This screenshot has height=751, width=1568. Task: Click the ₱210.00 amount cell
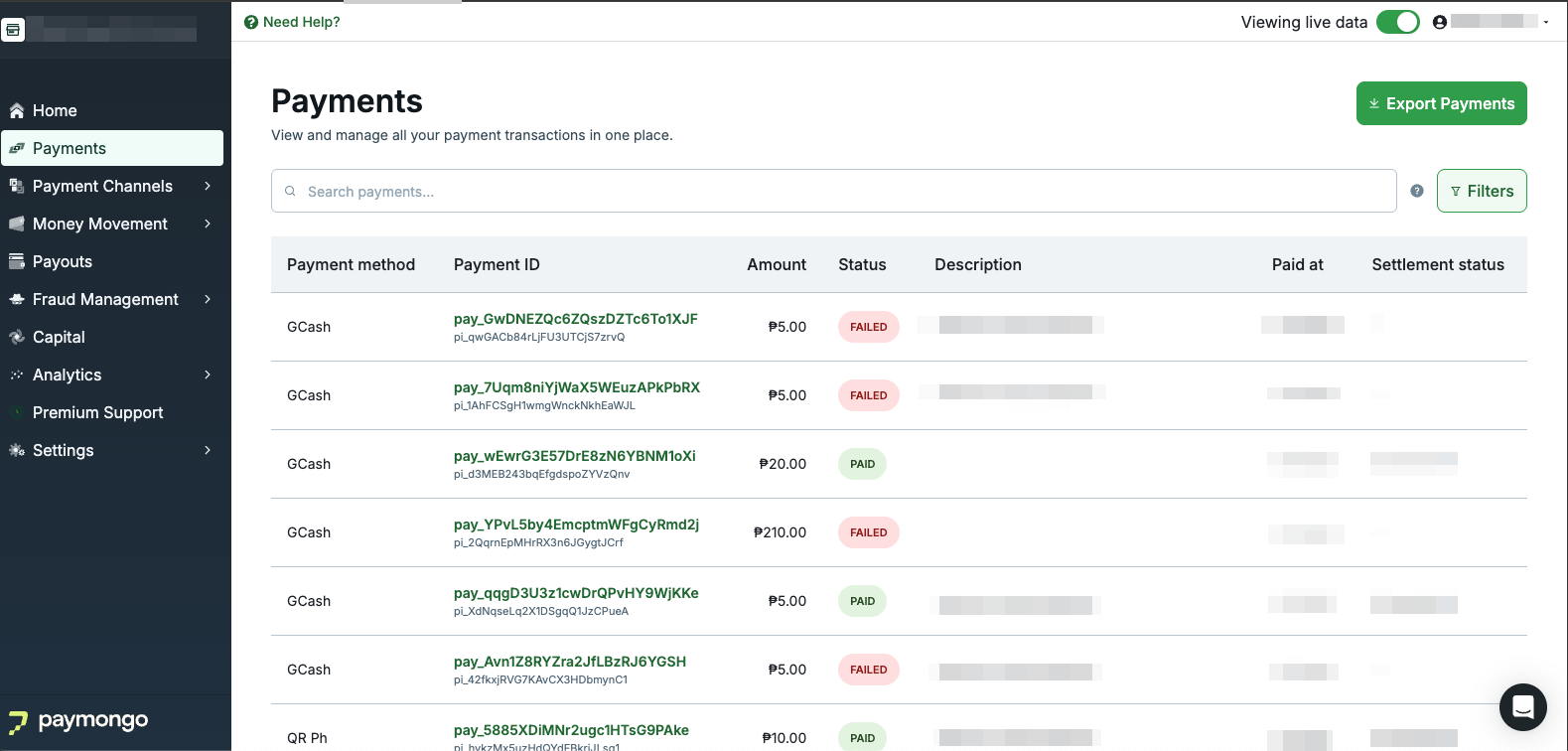click(780, 532)
